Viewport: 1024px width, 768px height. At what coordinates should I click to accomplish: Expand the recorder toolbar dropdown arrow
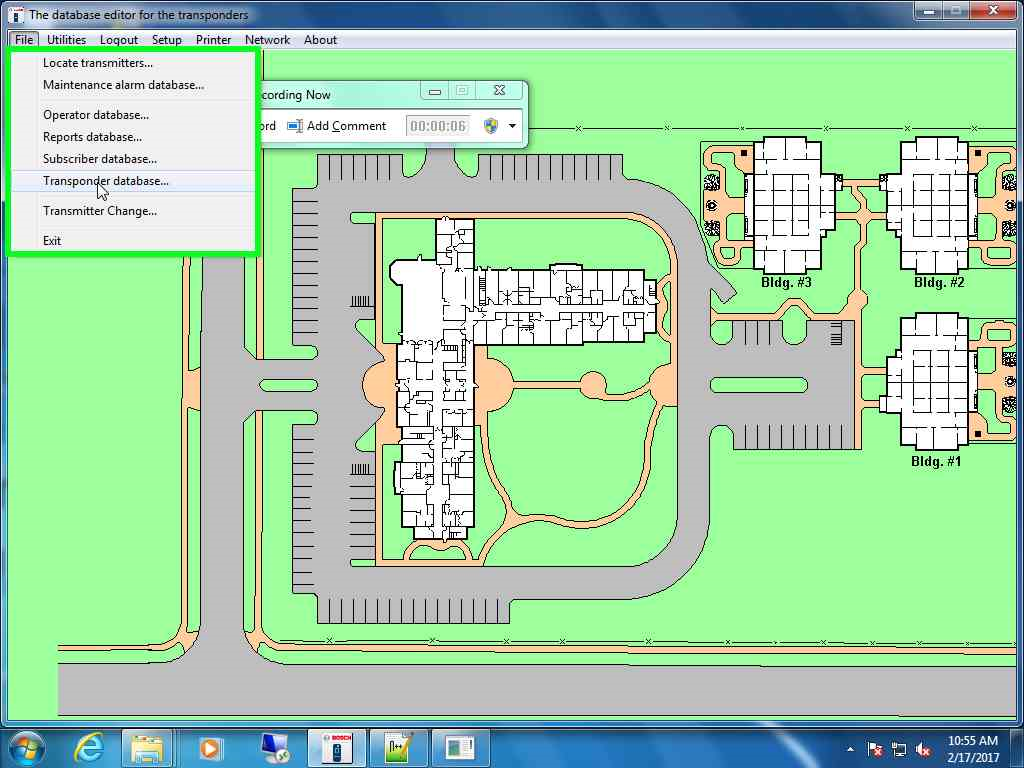(513, 126)
